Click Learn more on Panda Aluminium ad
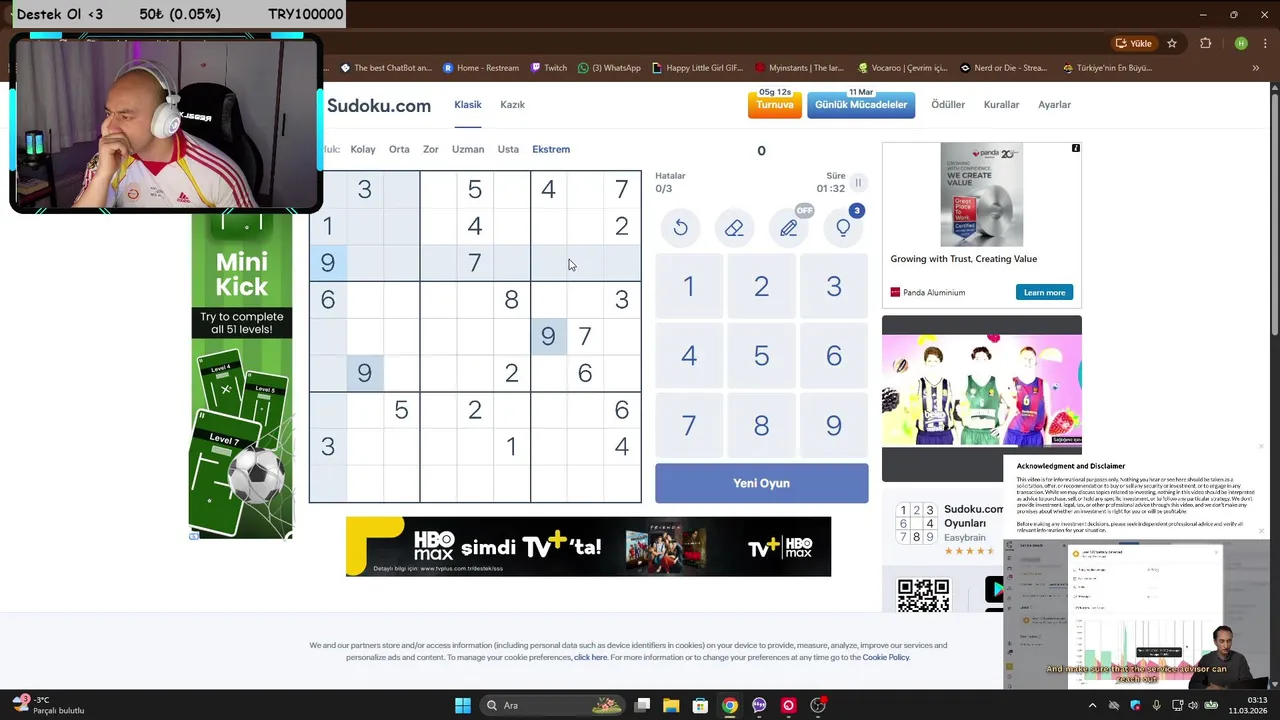This screenshot has height=720, width=1280. point(1044,292)
